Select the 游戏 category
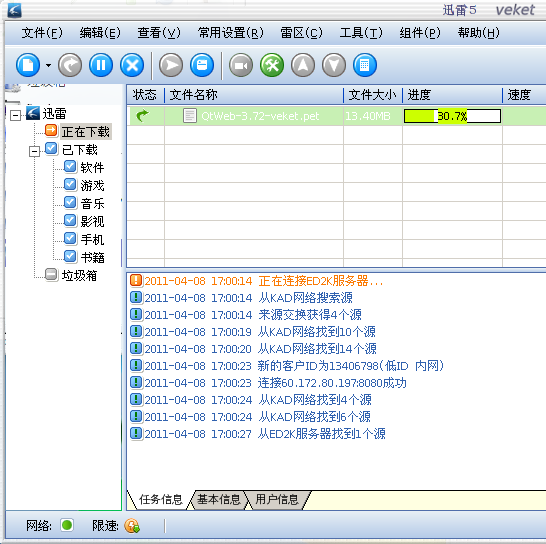Viewport: 546px width, 544px height. 92,186
